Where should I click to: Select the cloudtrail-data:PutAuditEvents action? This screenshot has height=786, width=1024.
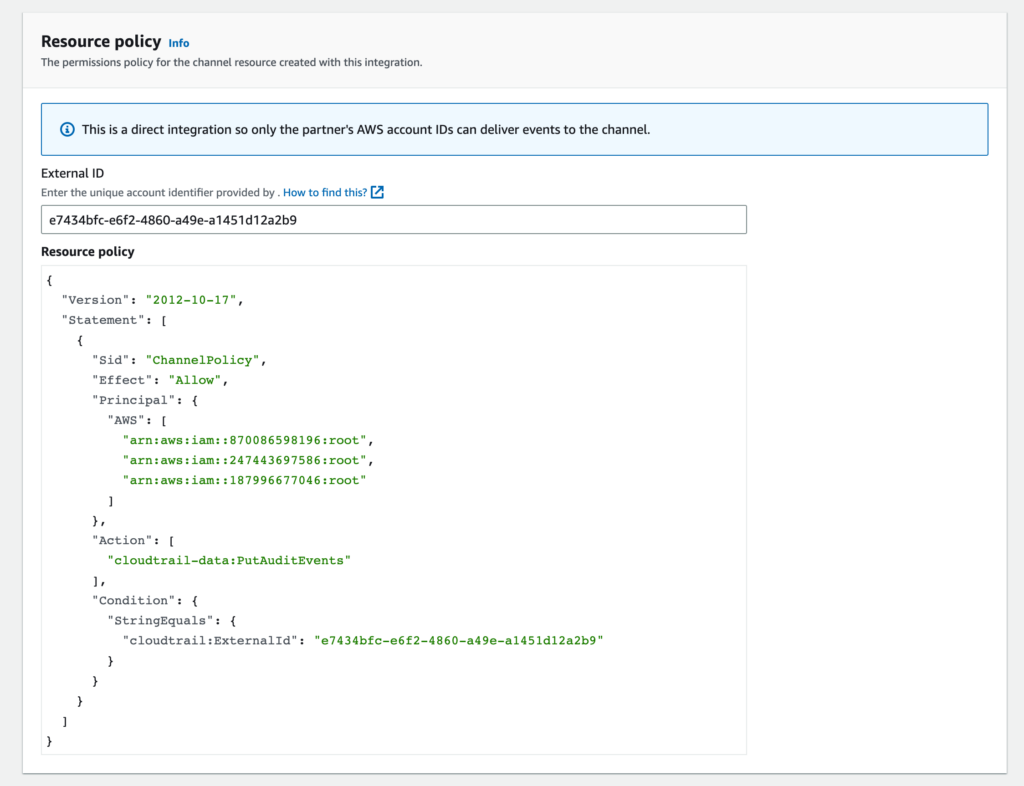229,561
